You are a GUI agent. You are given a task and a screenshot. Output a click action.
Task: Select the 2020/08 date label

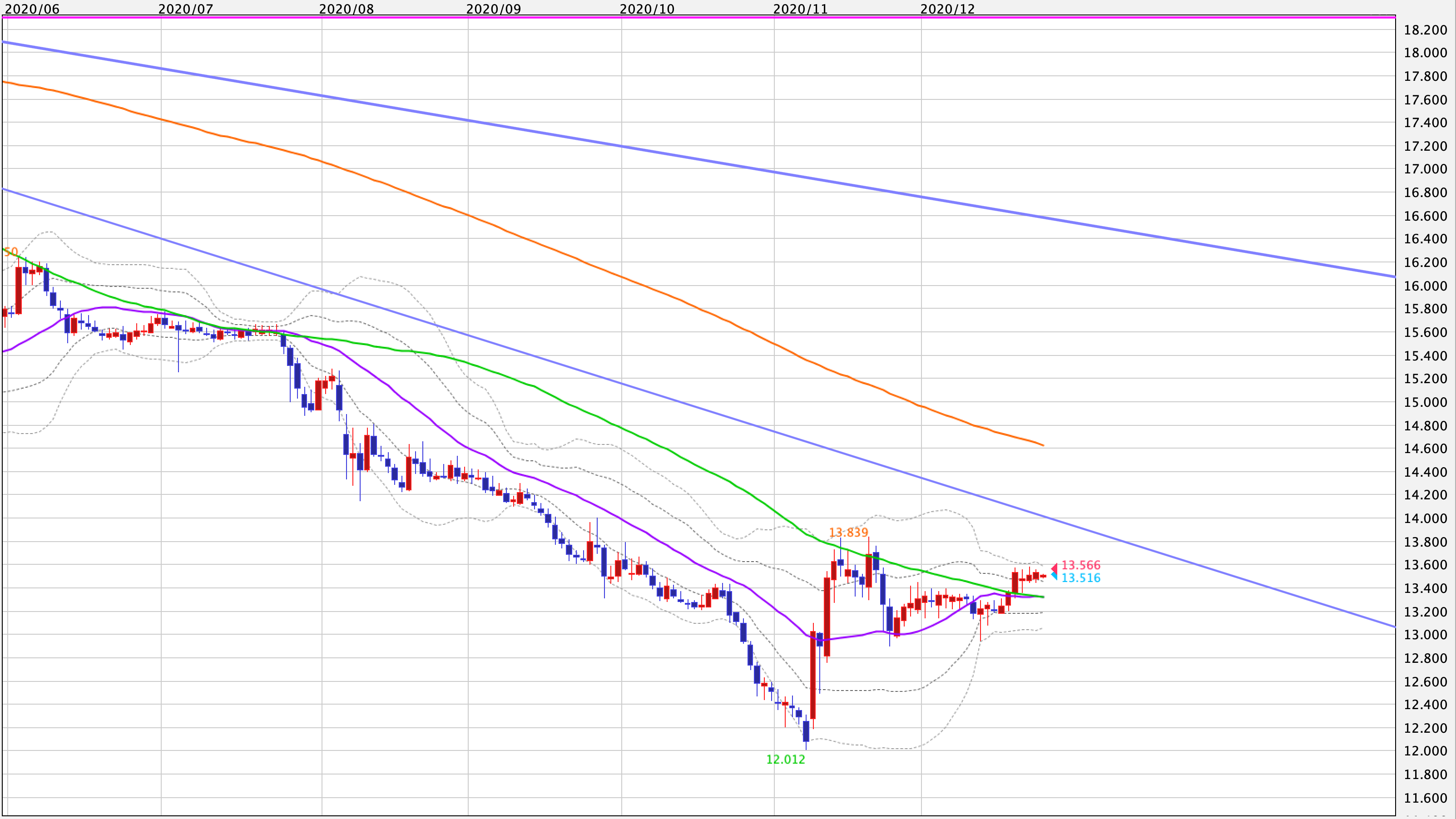[347, 9]
